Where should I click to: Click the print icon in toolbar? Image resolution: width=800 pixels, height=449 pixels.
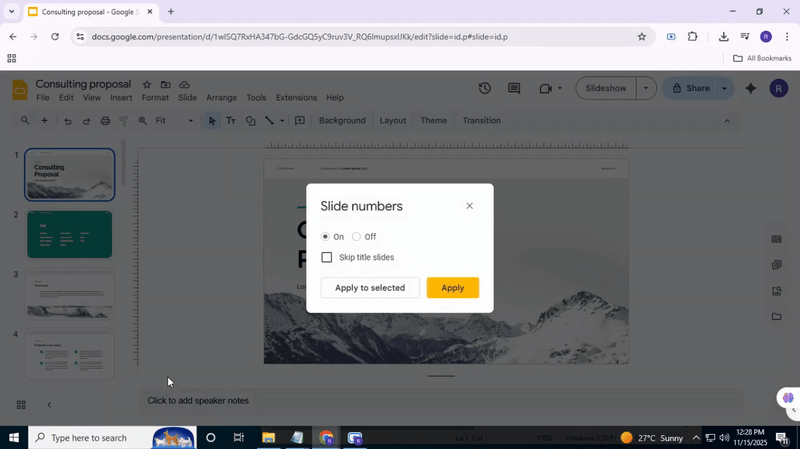pyautogui.click(x=105, y=121)
